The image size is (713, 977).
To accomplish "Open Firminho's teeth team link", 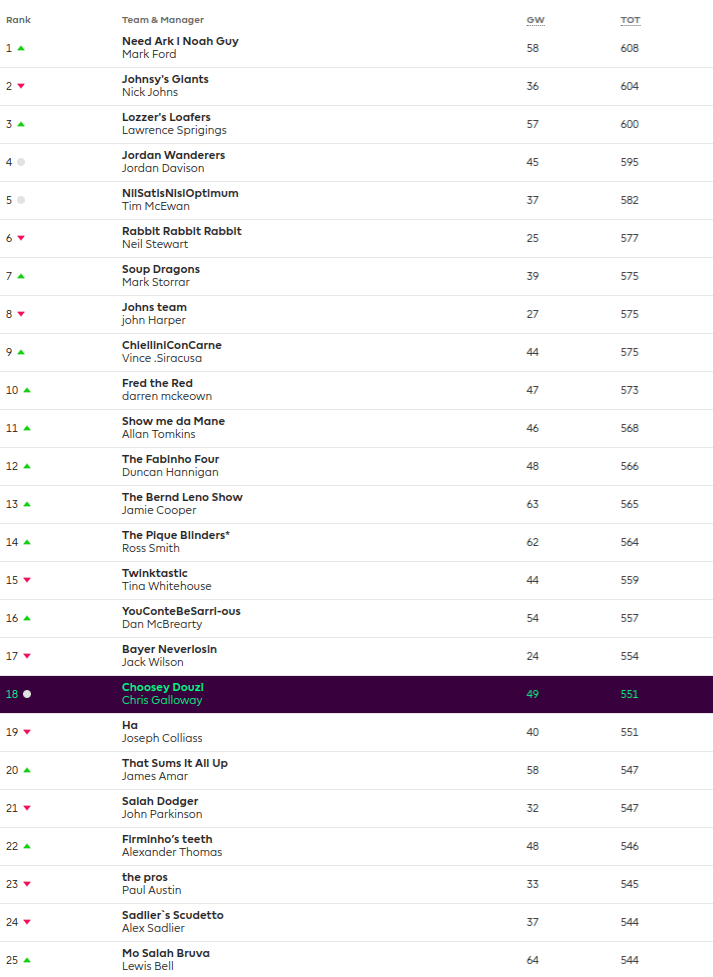I will pyautogui.click(x=167, y=839).
